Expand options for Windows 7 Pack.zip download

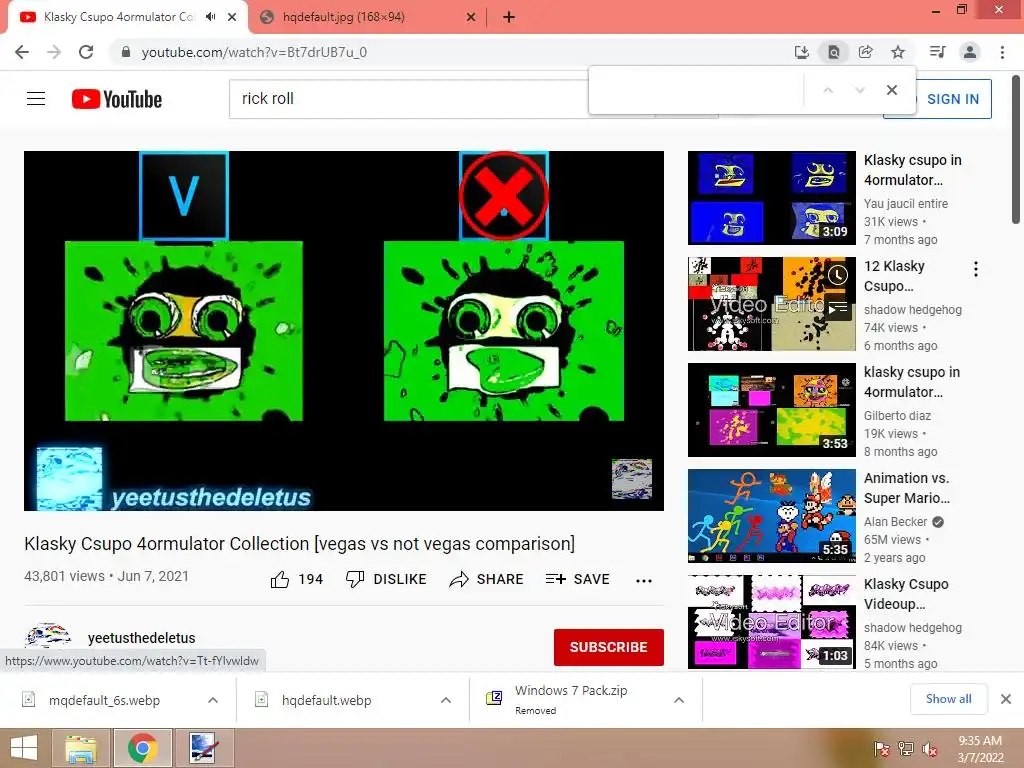679,700
